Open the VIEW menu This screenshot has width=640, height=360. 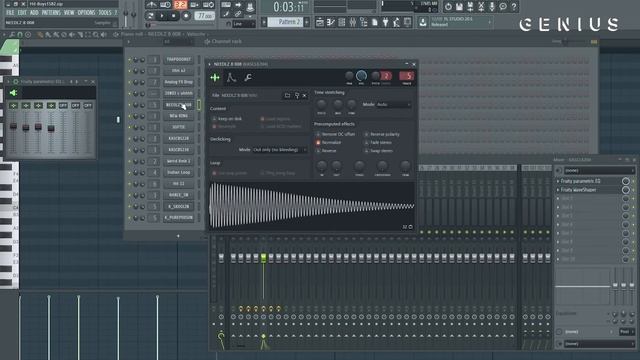69,13
